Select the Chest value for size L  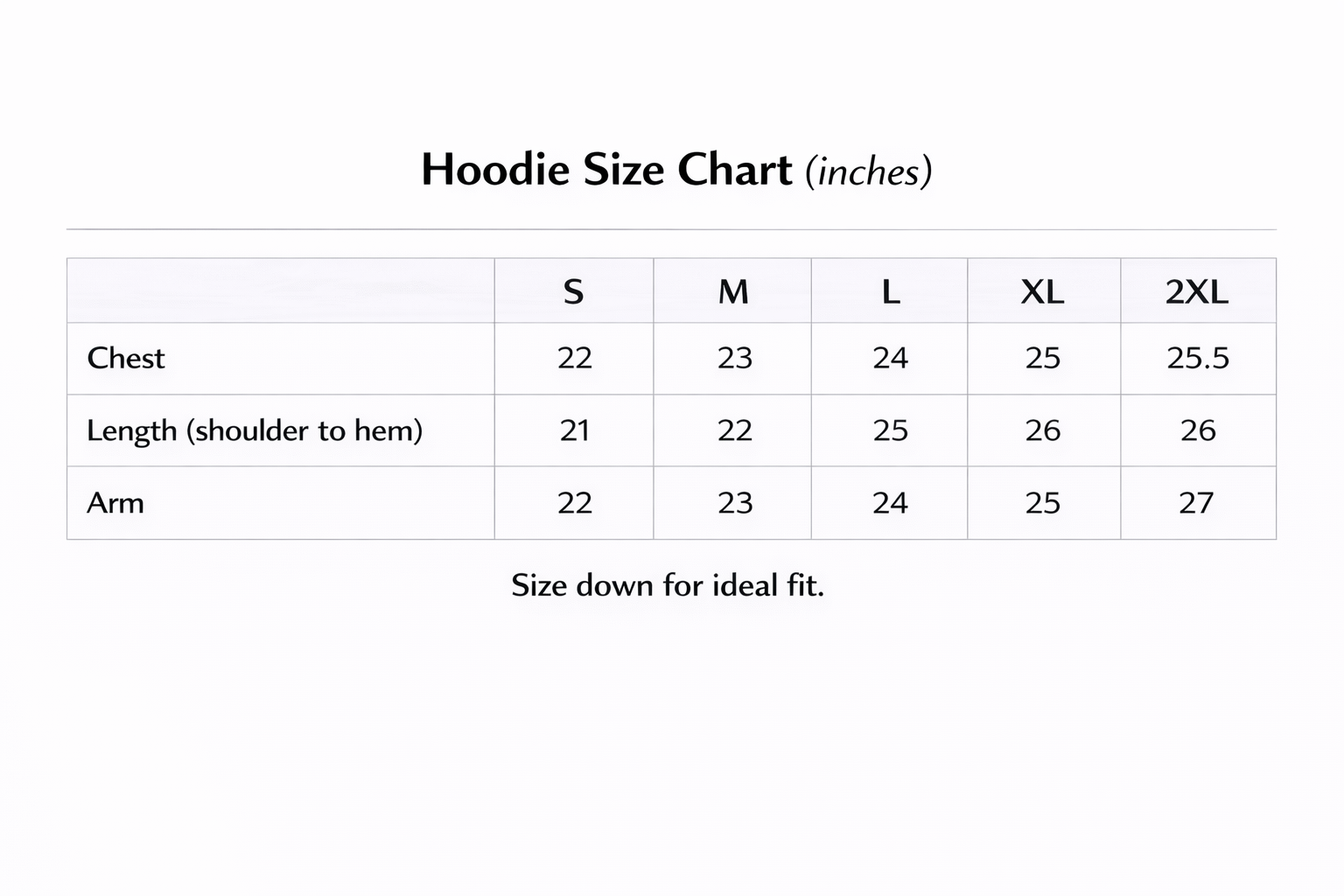[x=891, y=358]
